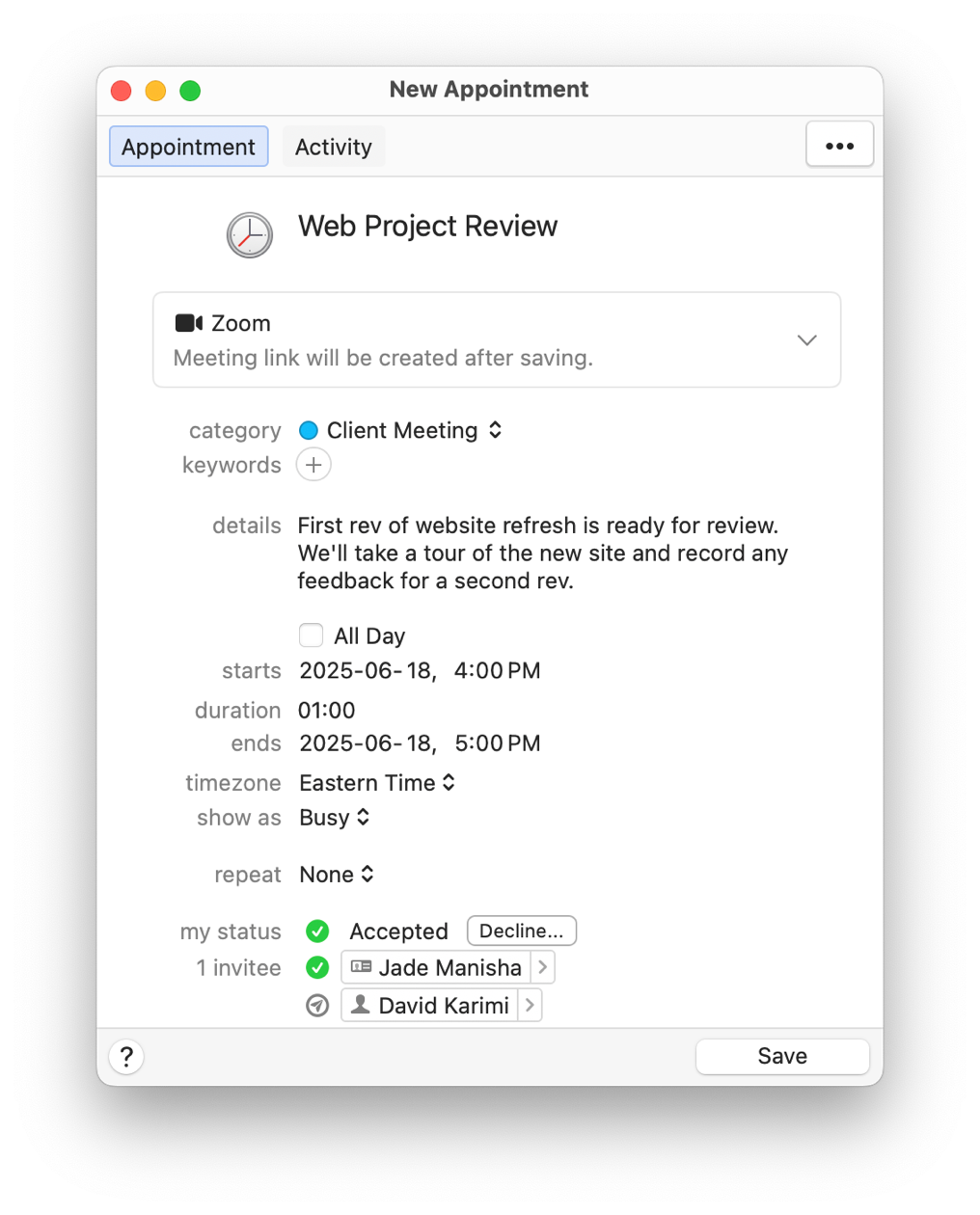Edit the details text about website refresh

pyautogui.click(x=543, y=553)
